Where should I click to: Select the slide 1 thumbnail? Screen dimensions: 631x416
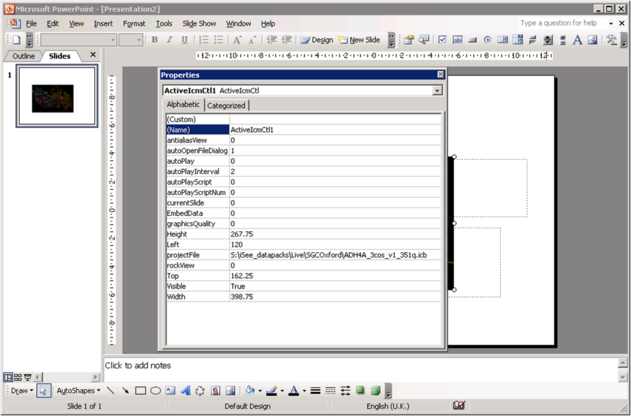[59, 95]
